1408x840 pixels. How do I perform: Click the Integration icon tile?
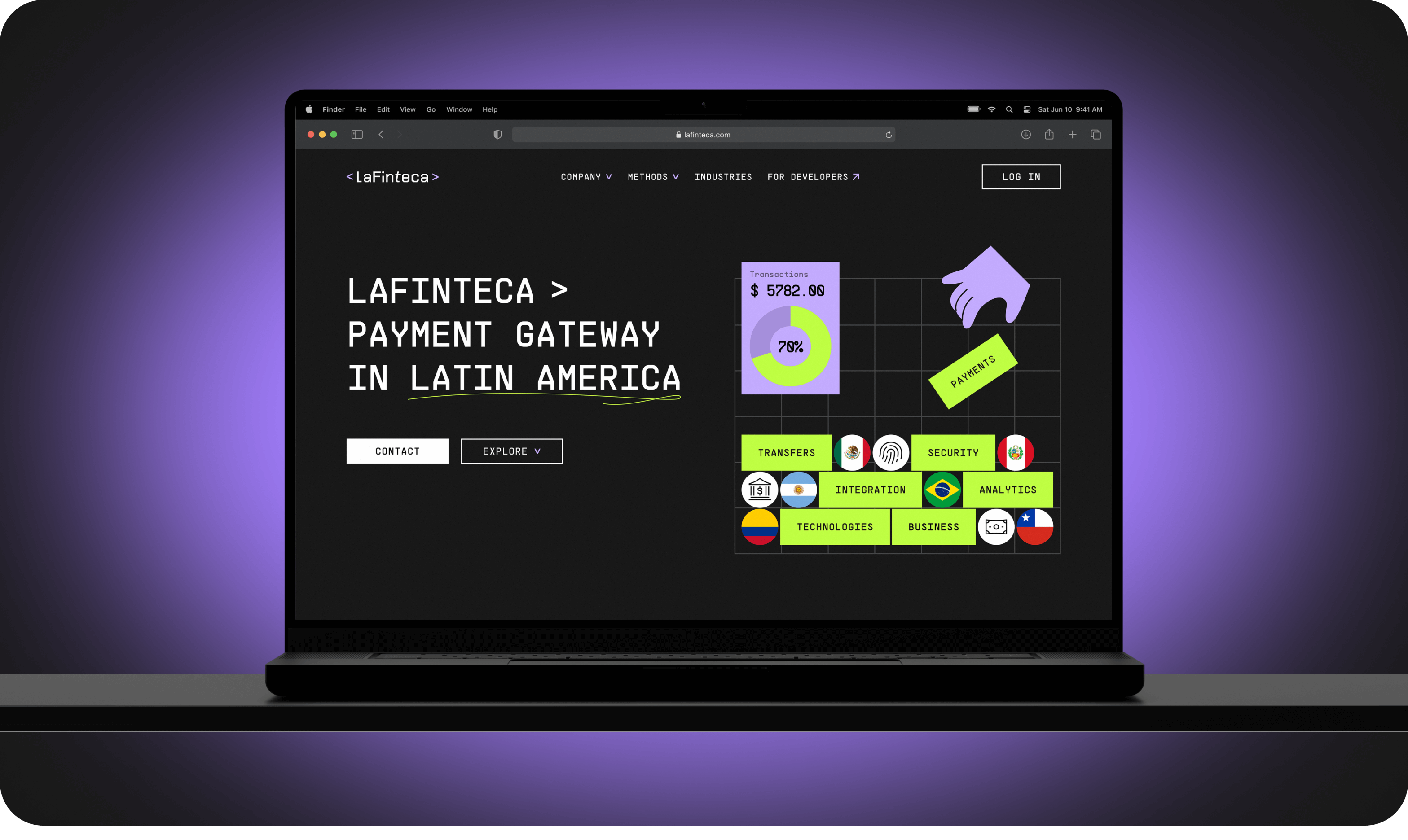tap(870, 489)
